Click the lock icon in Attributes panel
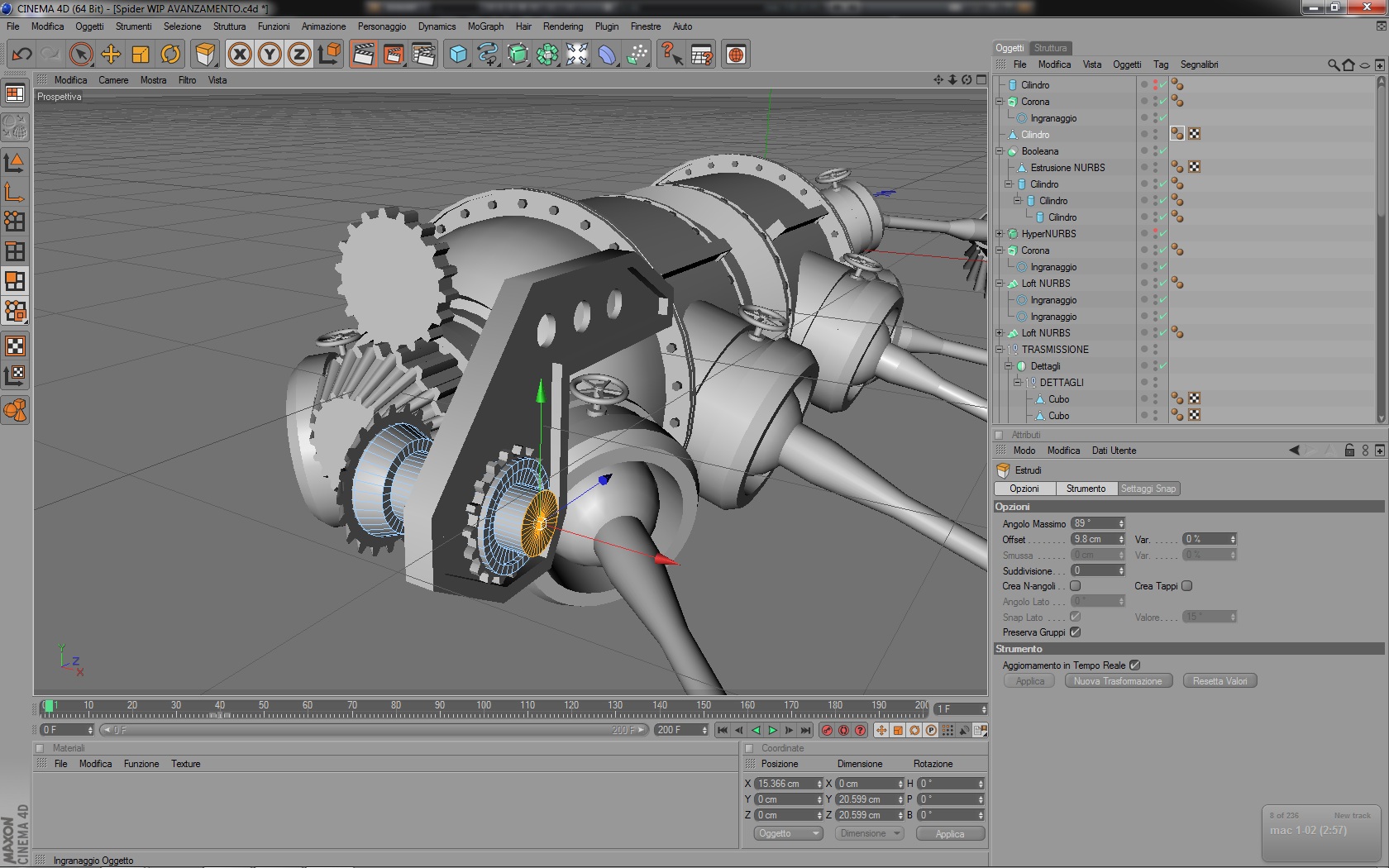The width and height of the screenshot is (1389, 868). pyautogui.click(x=1349, y=451)
